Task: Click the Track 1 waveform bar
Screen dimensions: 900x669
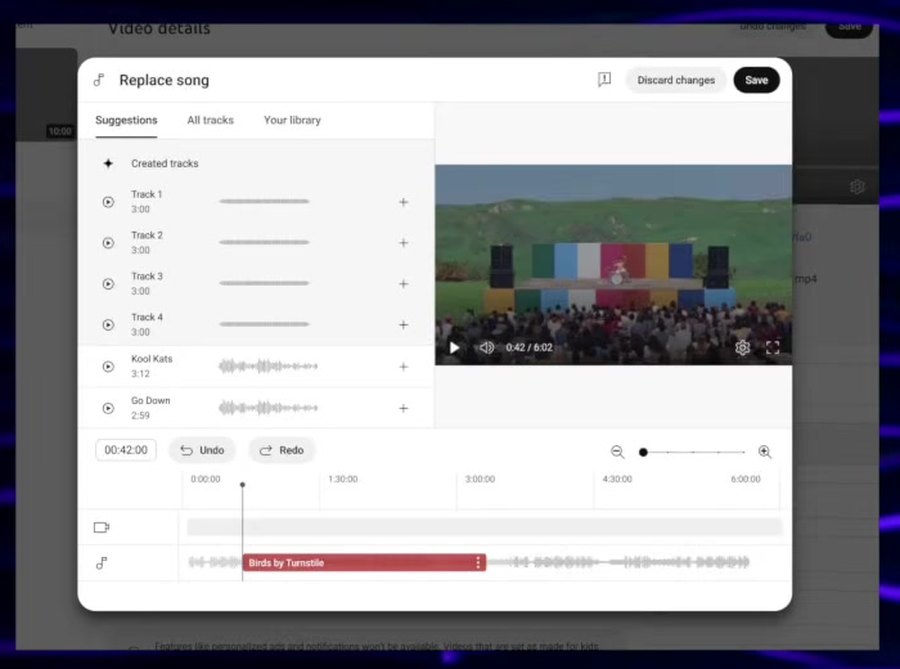Action: (264, 201)
